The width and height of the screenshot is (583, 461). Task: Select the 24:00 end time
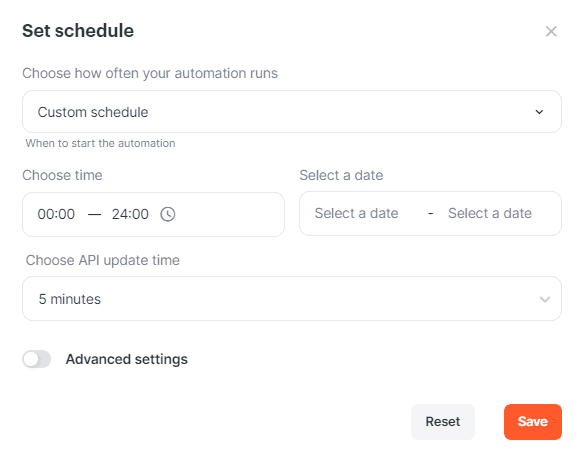click(130, 214)
